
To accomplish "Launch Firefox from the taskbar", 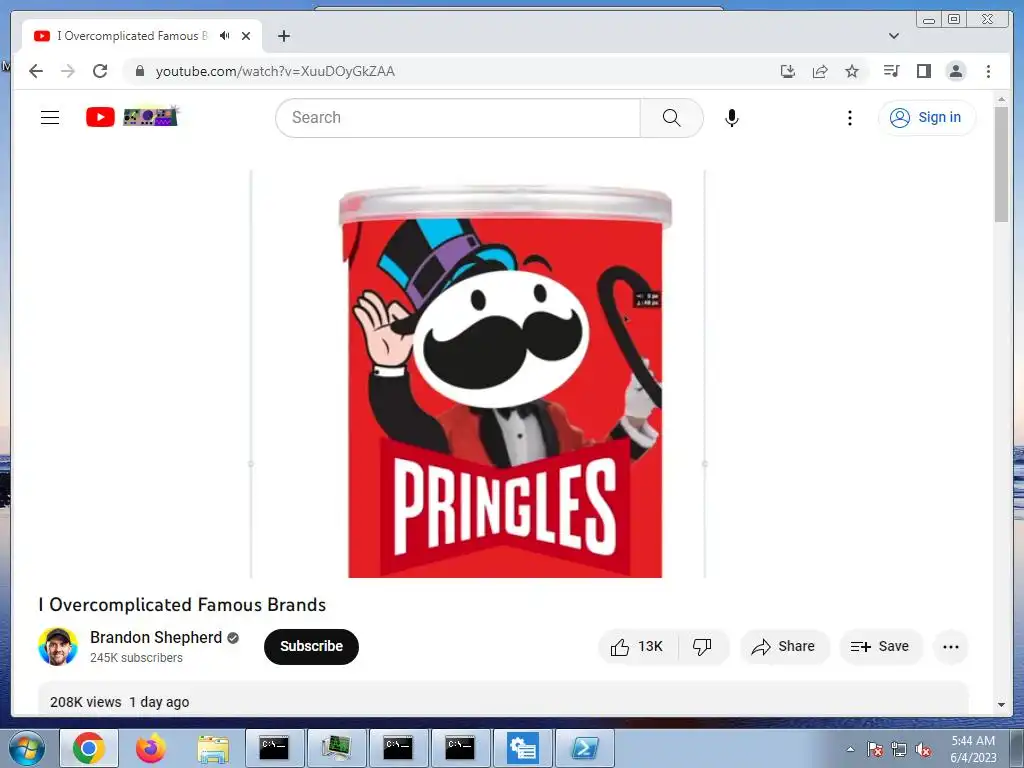I will pos(151,748).
